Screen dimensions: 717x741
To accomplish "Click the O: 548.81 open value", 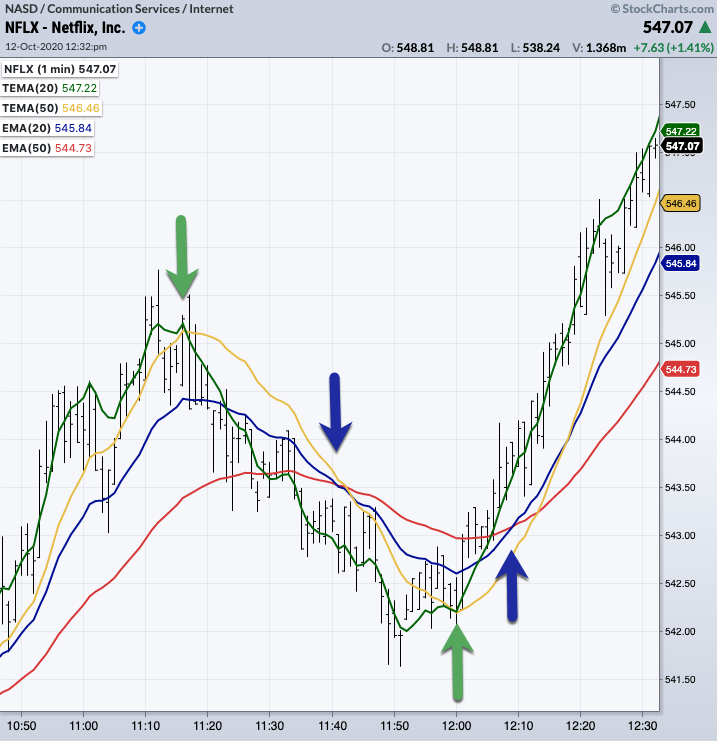I will (x=407, y=48).
